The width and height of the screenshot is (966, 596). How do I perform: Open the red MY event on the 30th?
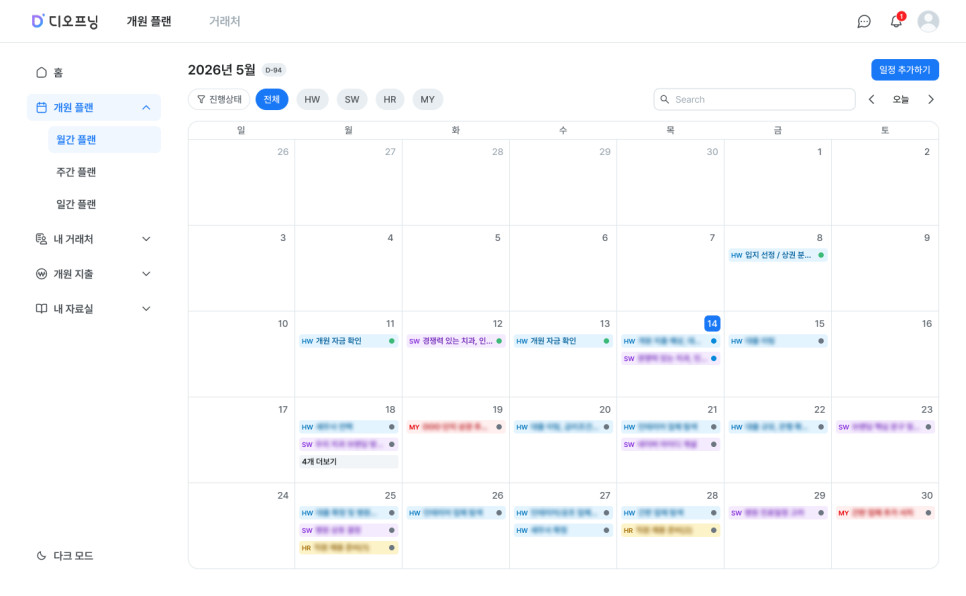[x=885, y=513]
